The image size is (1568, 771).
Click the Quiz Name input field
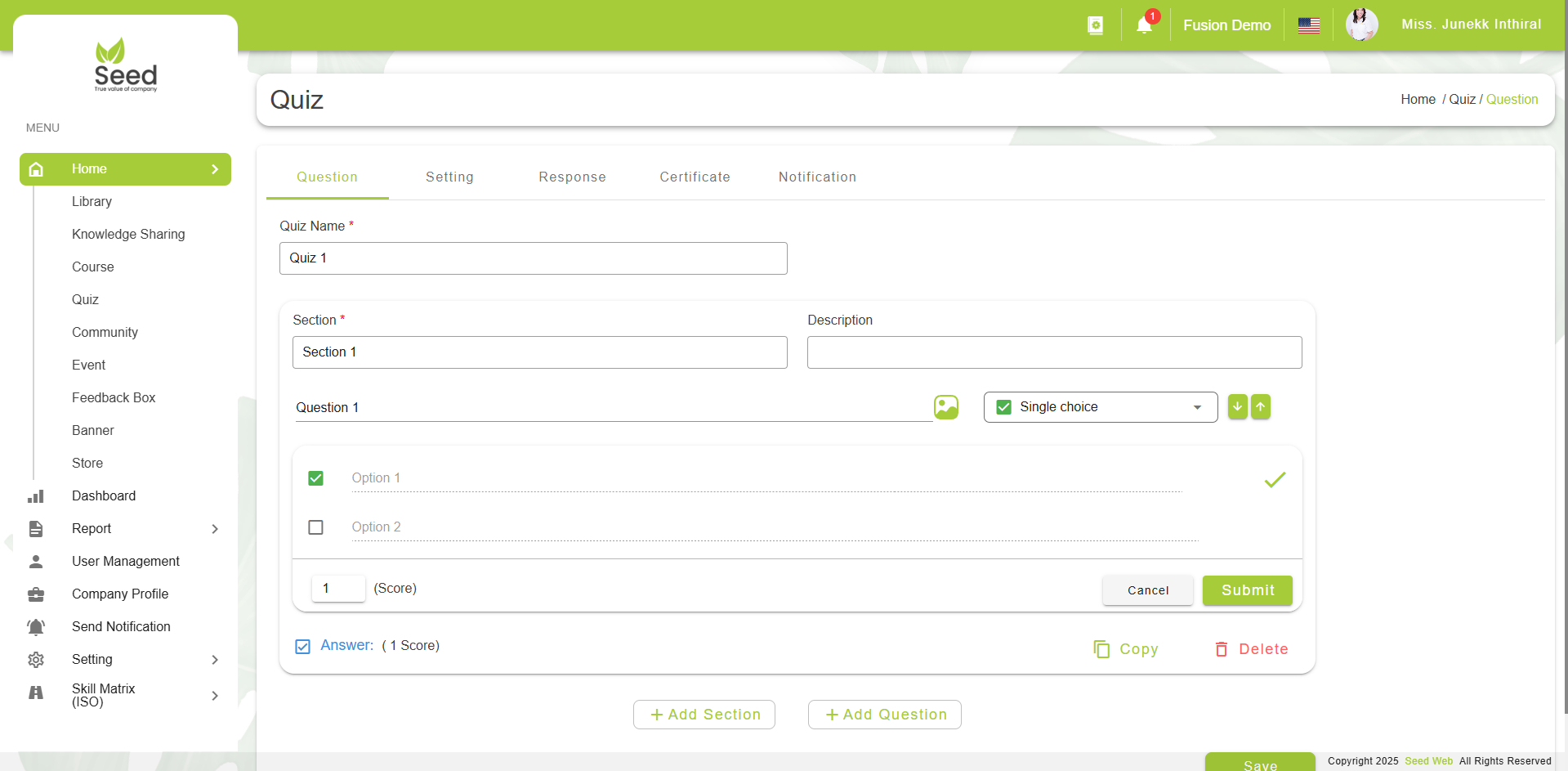pos(533,258)
